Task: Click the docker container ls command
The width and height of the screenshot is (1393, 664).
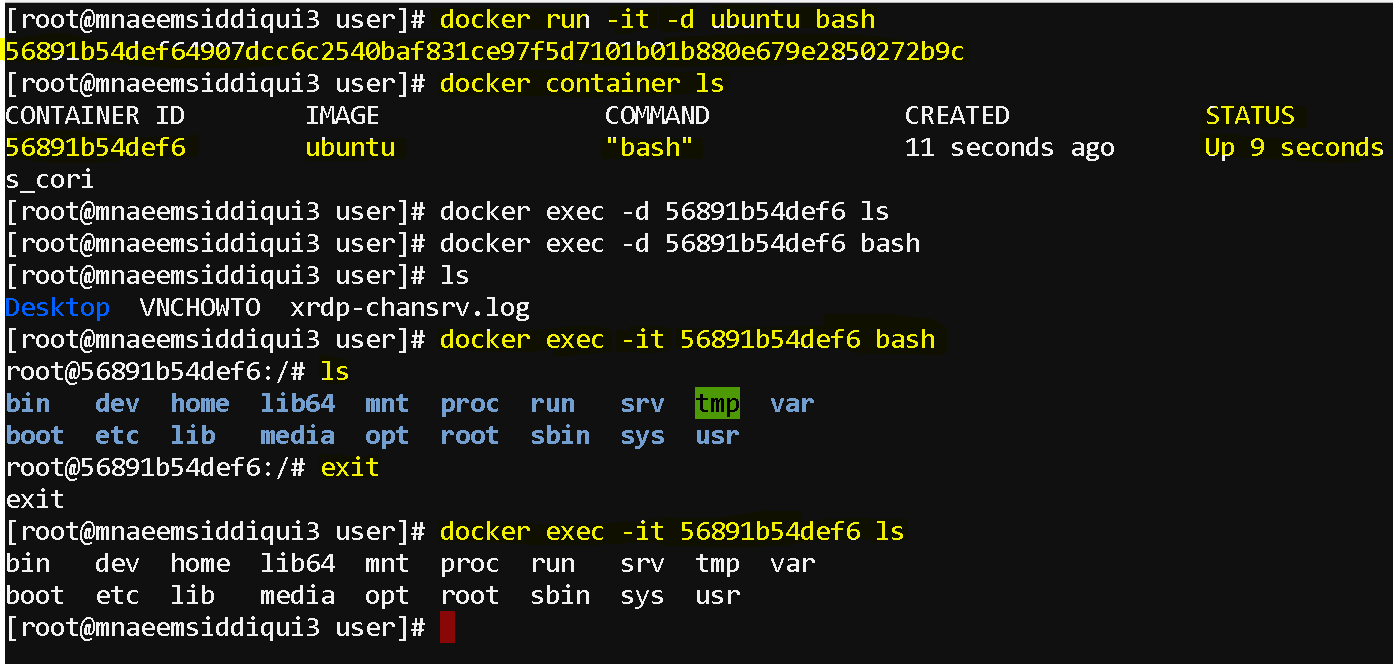Action: click(582, 83)
